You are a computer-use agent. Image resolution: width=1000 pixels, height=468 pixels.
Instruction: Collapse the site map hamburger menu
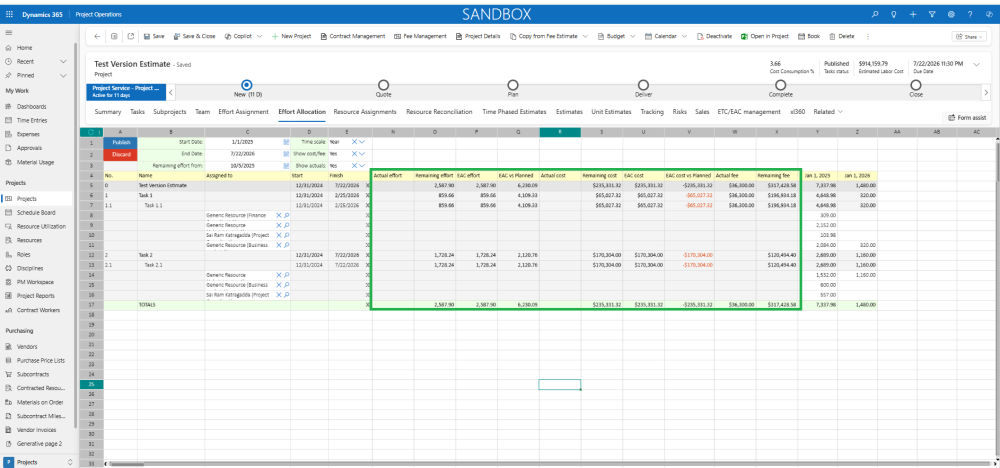9,33
